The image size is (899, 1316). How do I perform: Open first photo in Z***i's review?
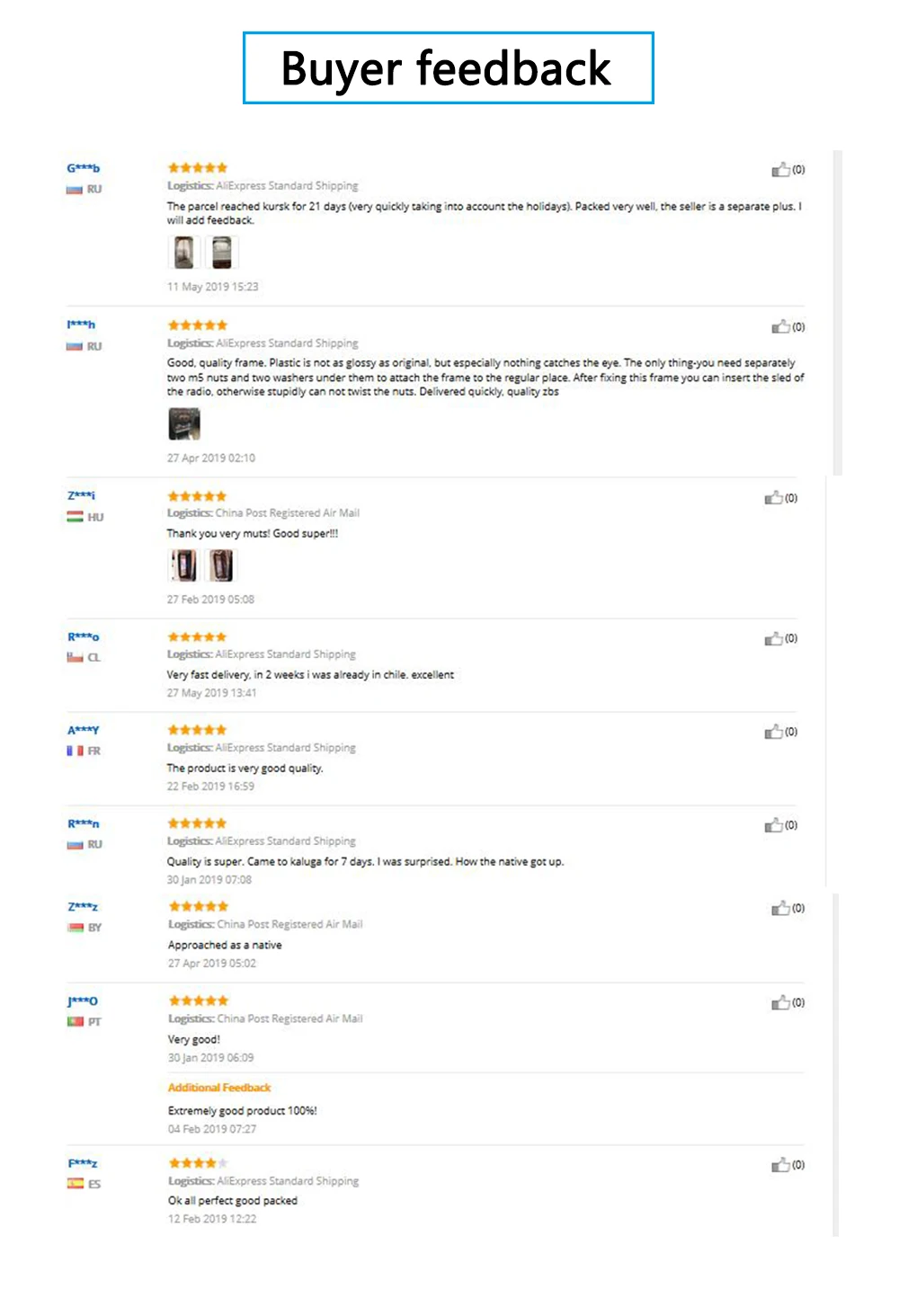183,565
